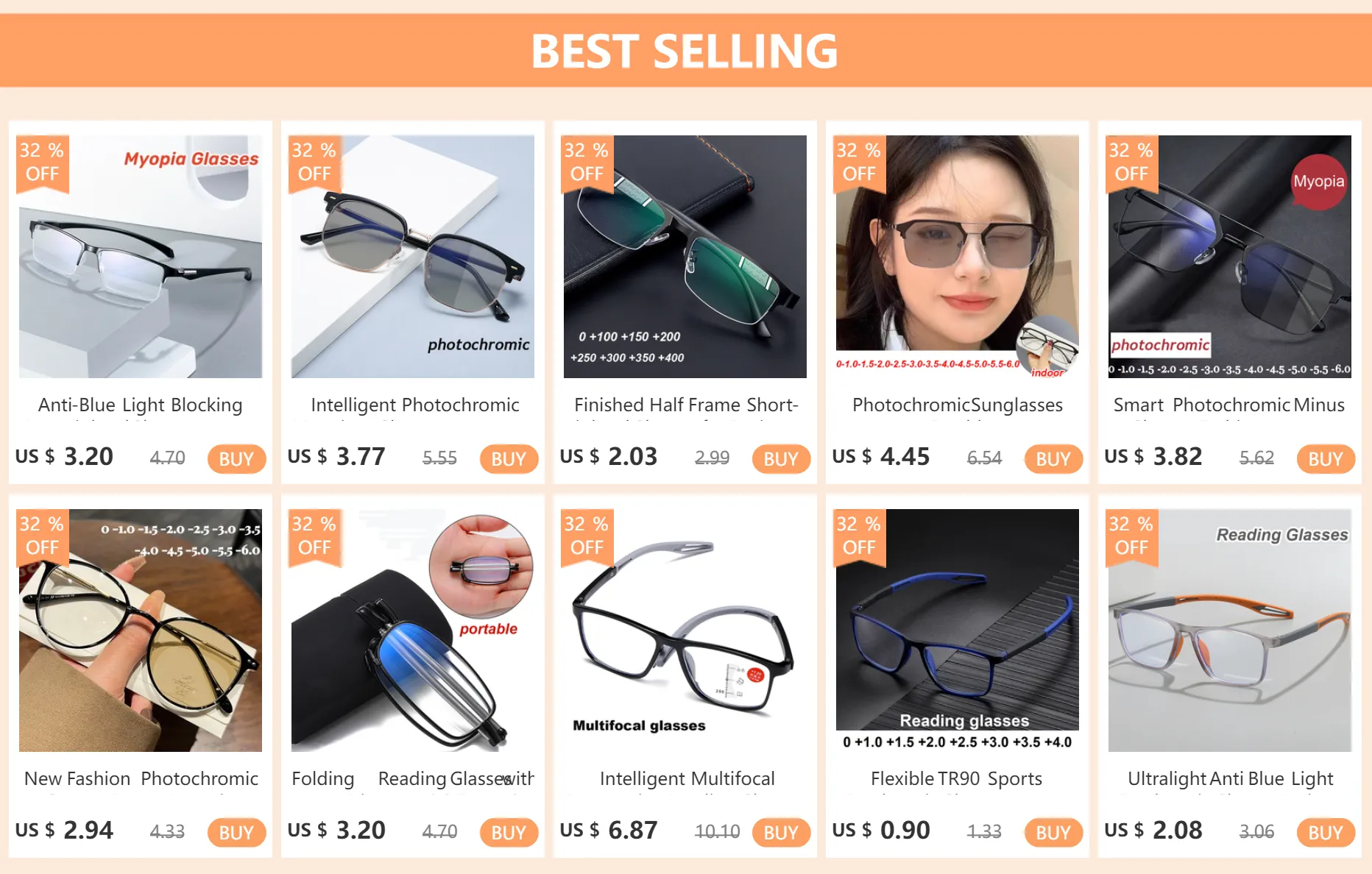Image resolution: width=1372 pixels, height=874 pixels.
Task: Open the green-lens half frame glasses image
Action: coord(685,256)
